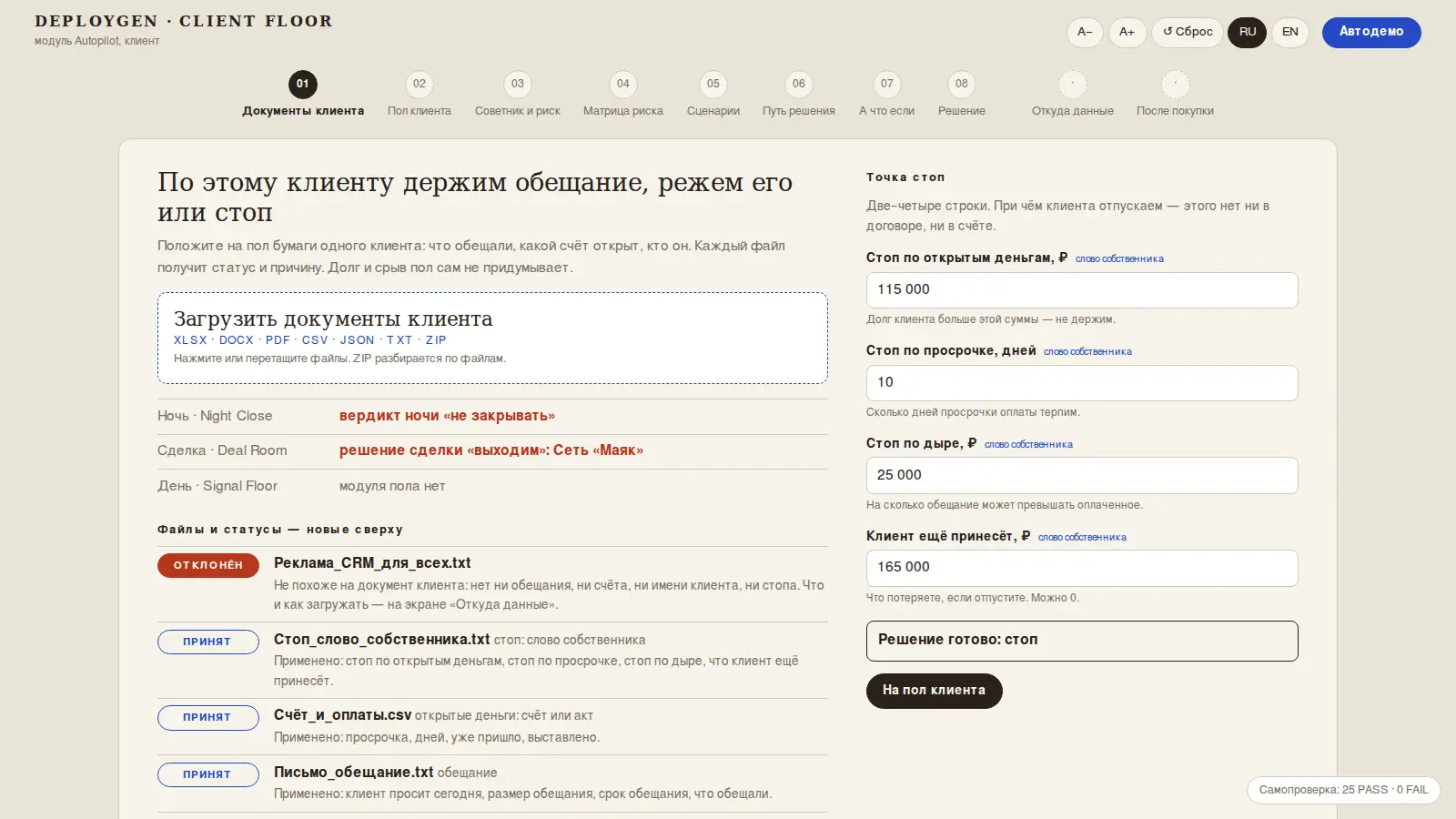Viewport: 1456px width, 819px height.
Task: Click the Стоп по дыре field
Action: 1082,475
